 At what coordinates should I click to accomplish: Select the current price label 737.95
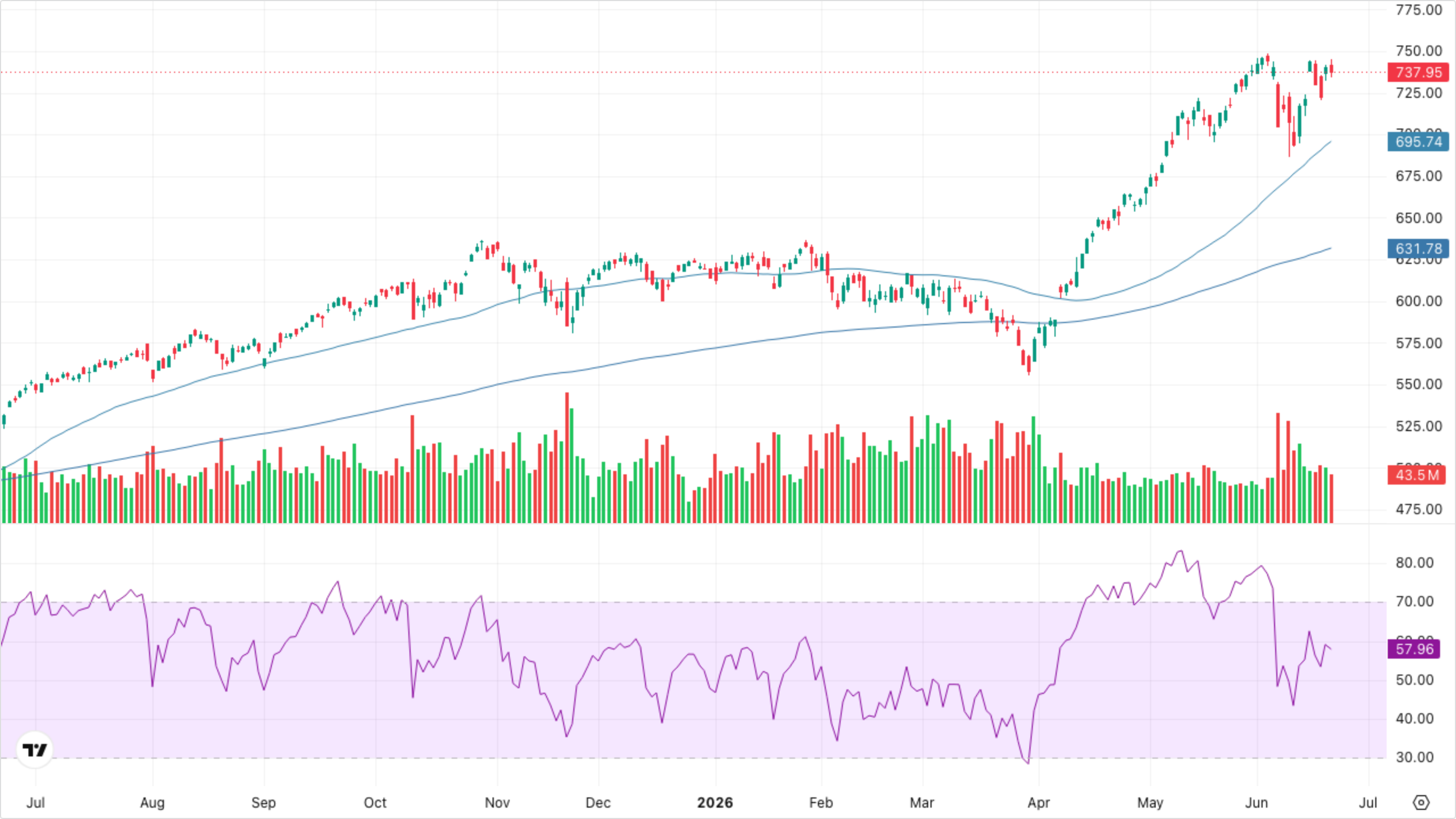coord(1418,73)
